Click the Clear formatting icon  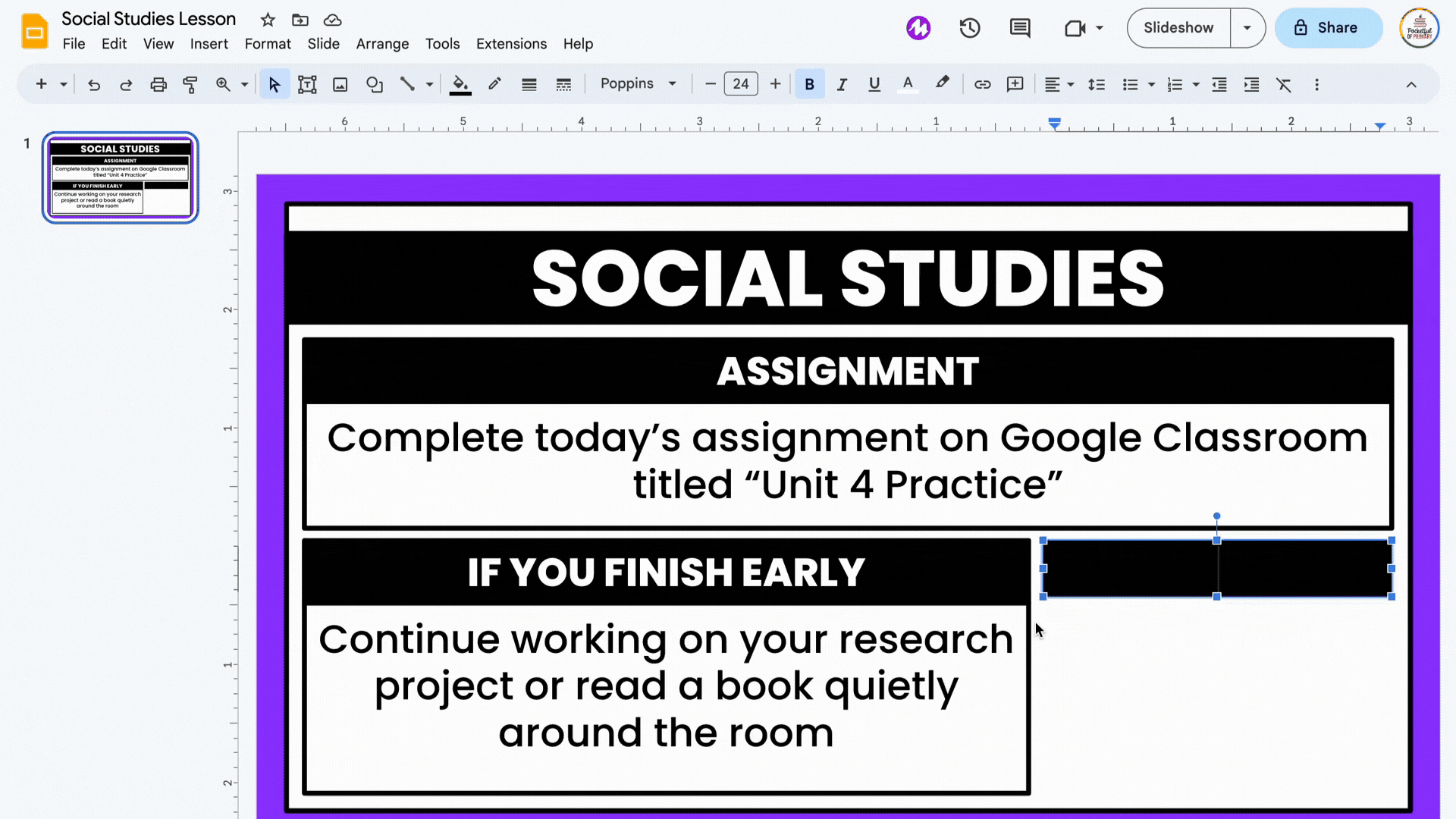[1283, 84]
